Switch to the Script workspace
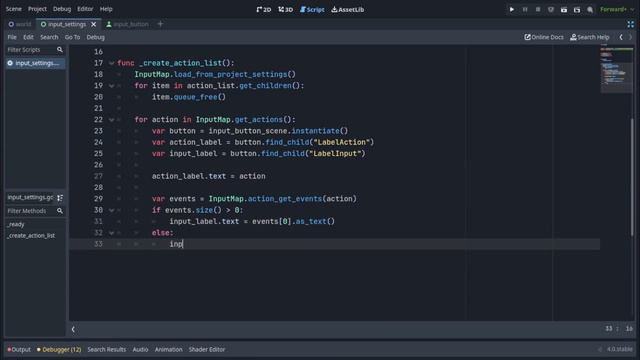The image size is (640, 360). 312,9
